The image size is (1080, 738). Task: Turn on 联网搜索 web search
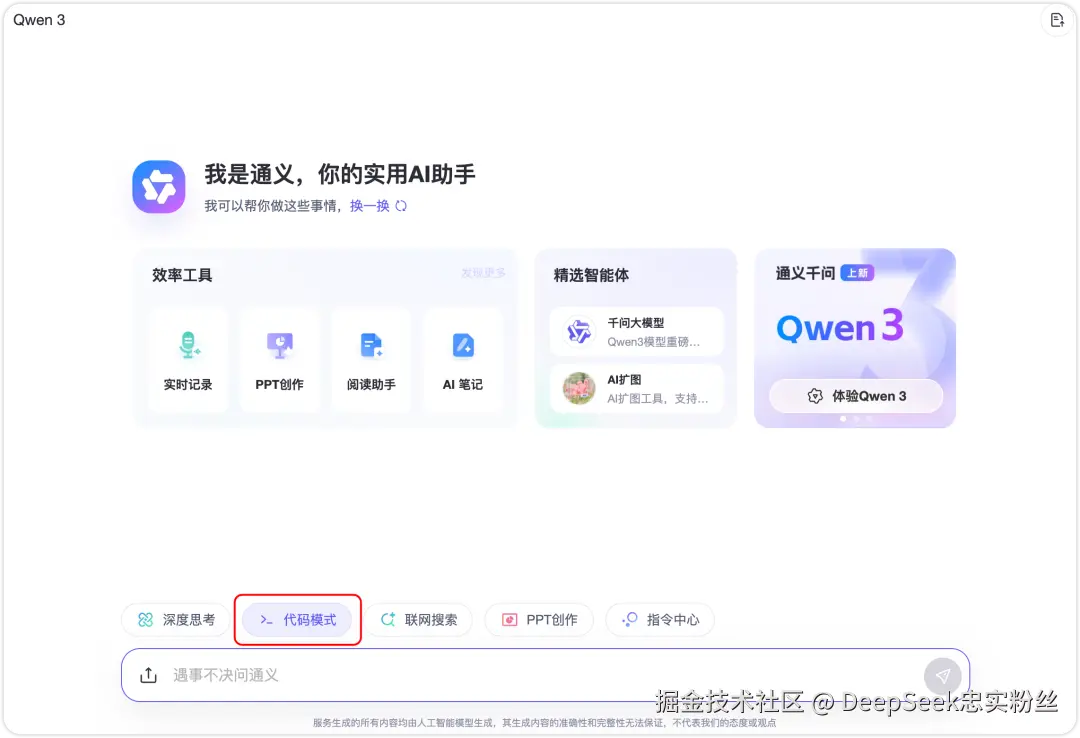point(419,620)
